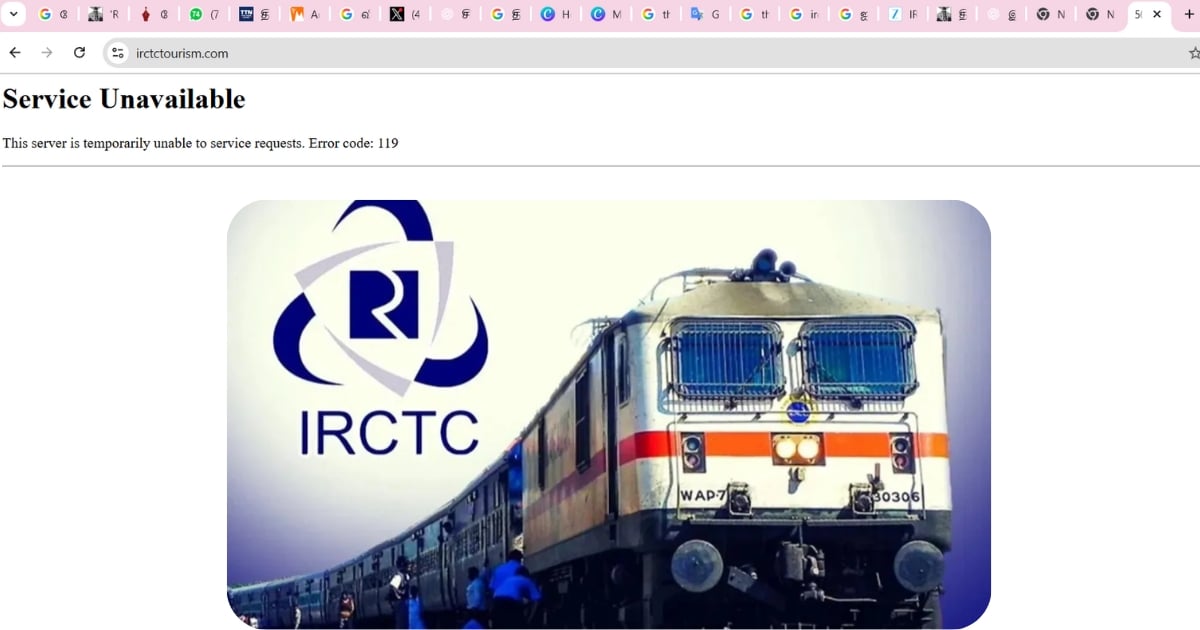The image size is (1200, 630).
Task: Select the last Chrome 'N' tab
Action: (x=1100, y=14)
